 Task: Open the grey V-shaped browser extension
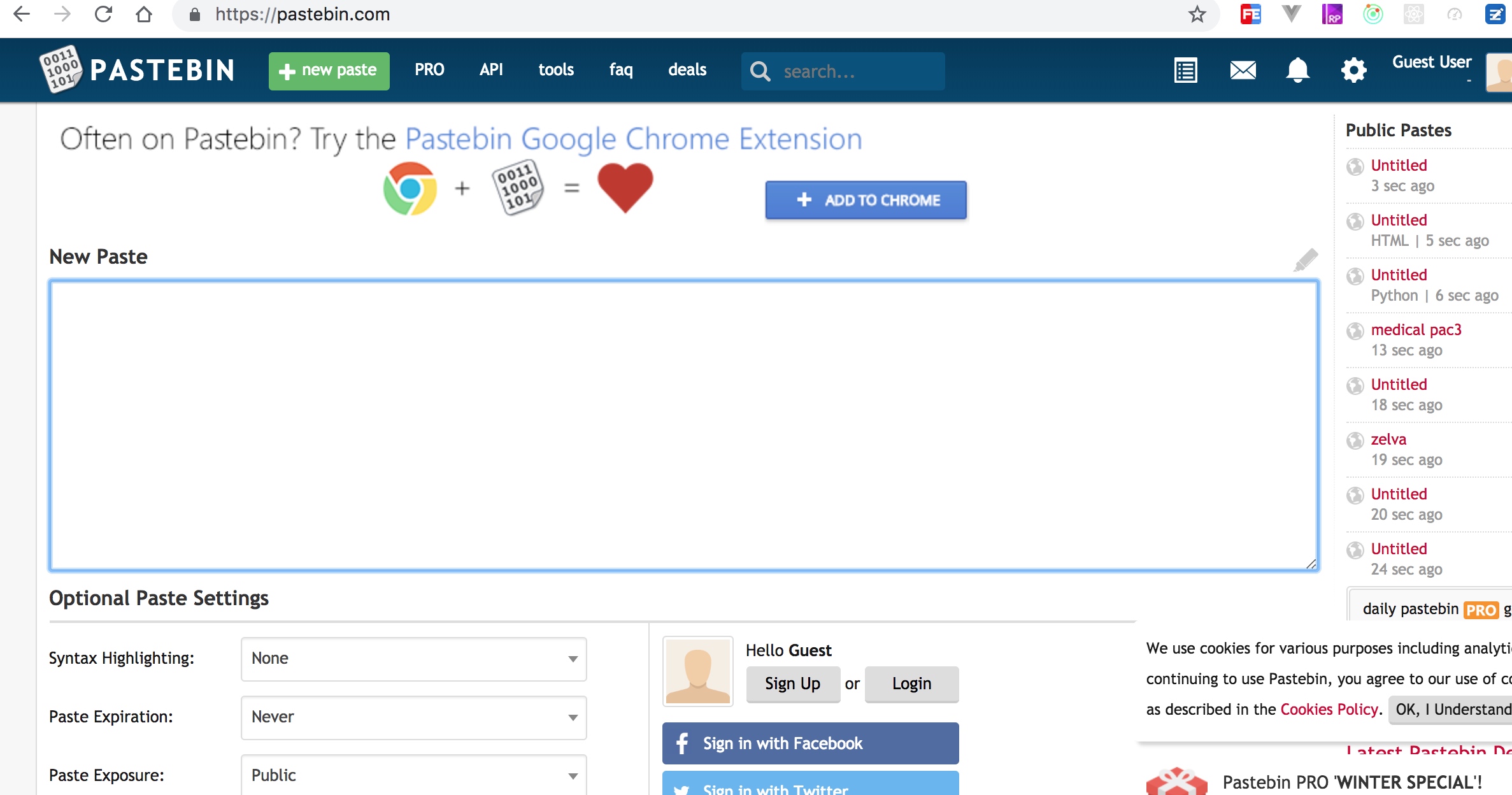coord(1291,13)
